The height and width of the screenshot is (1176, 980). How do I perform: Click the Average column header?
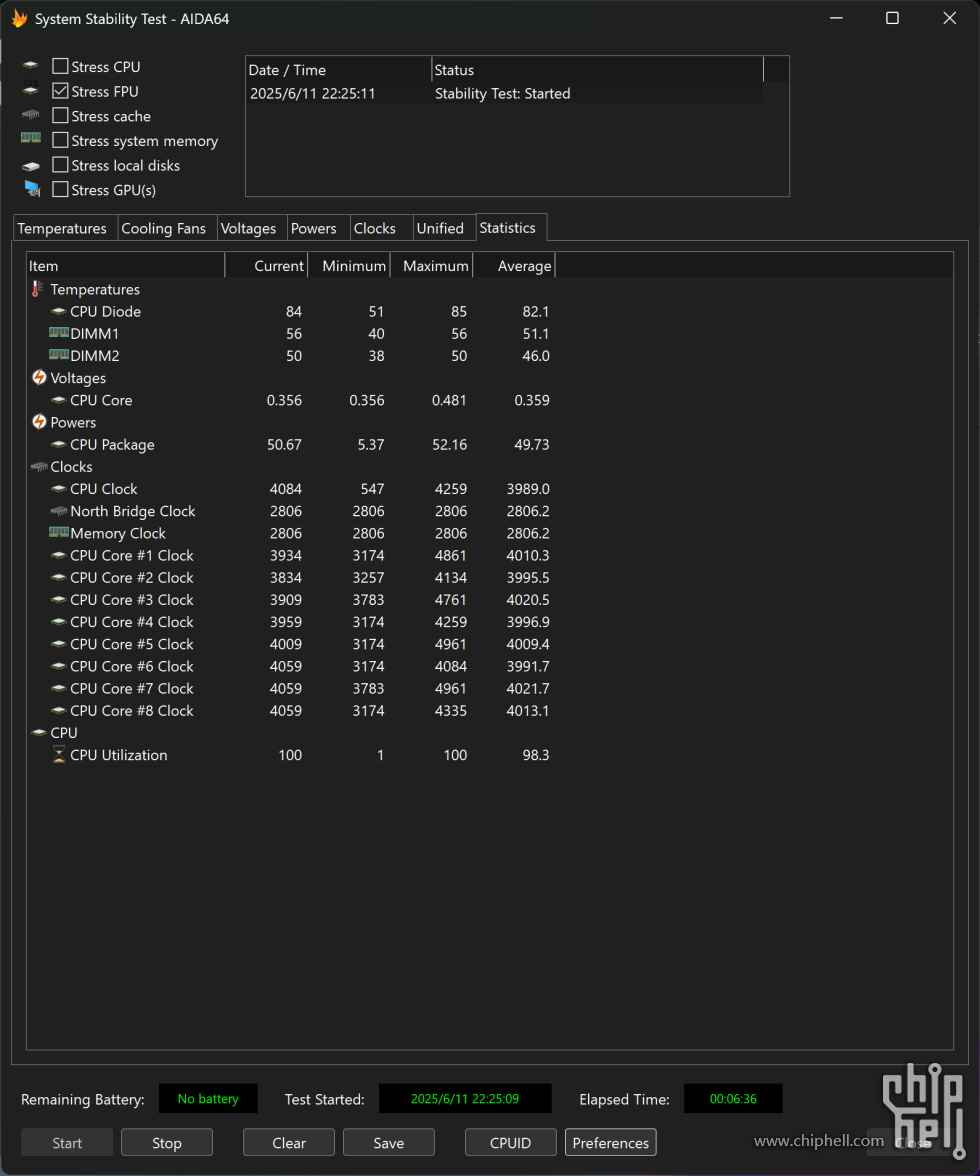coord(514,266)
